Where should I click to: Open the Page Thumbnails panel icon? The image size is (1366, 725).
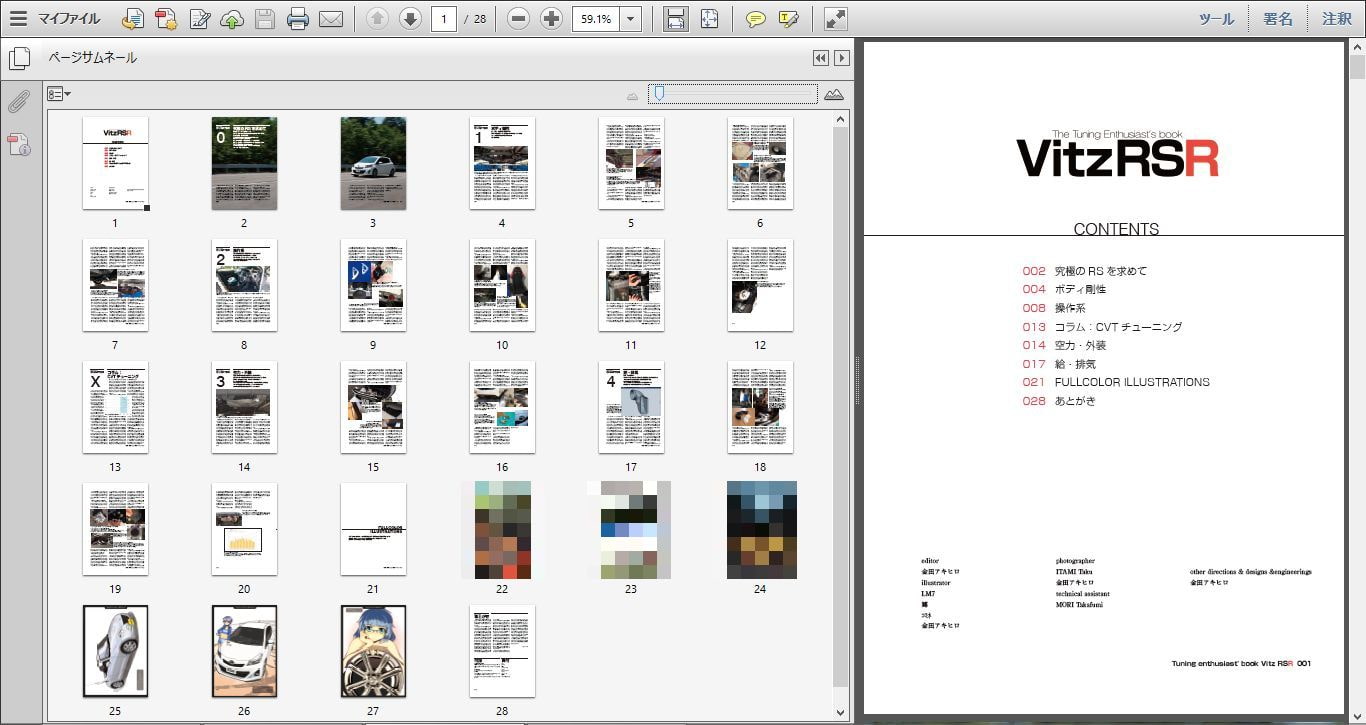(x=19, y=58)
